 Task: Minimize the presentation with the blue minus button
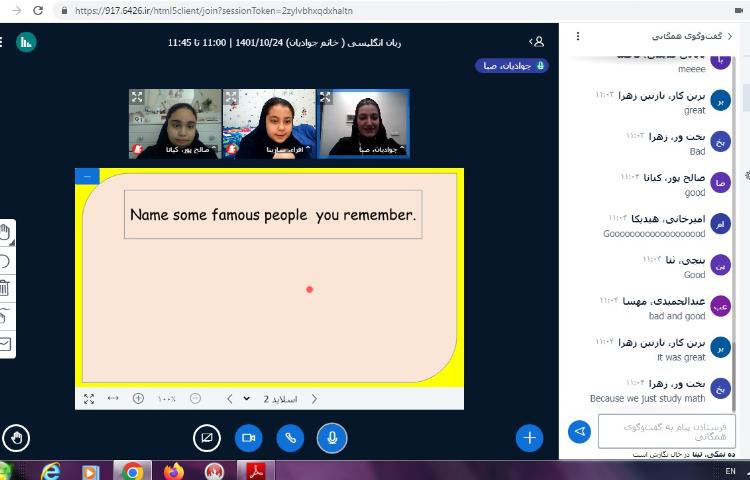[87, 176]
